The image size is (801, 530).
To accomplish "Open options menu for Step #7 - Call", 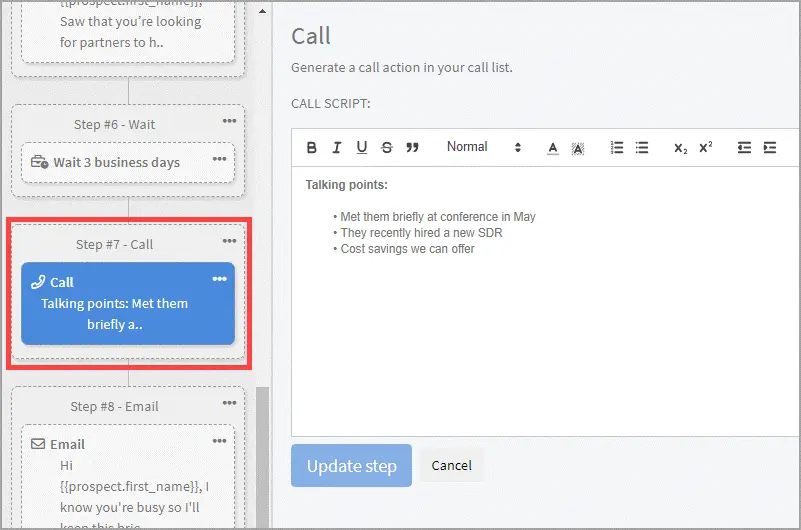I will (x=229, y=240).
